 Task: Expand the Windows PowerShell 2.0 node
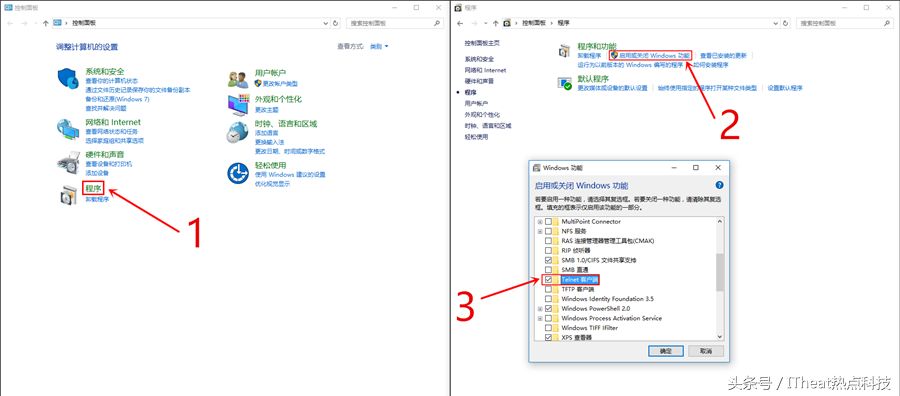tap(540, 309)
